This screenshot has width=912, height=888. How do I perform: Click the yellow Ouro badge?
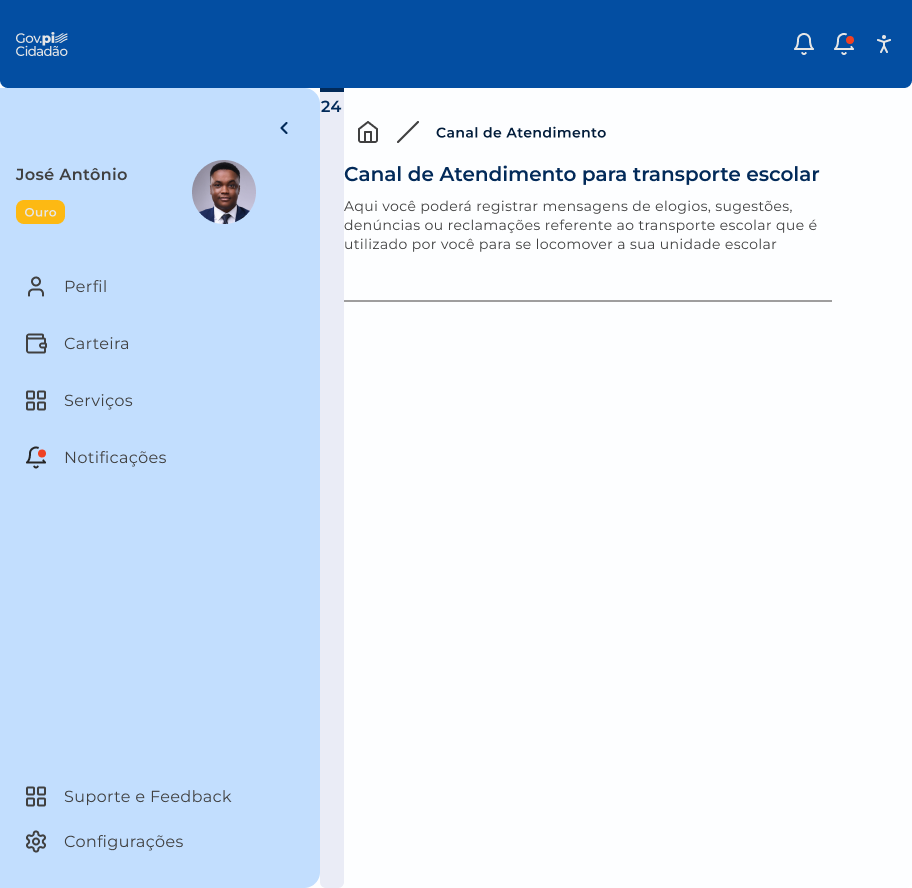(40, 212)
